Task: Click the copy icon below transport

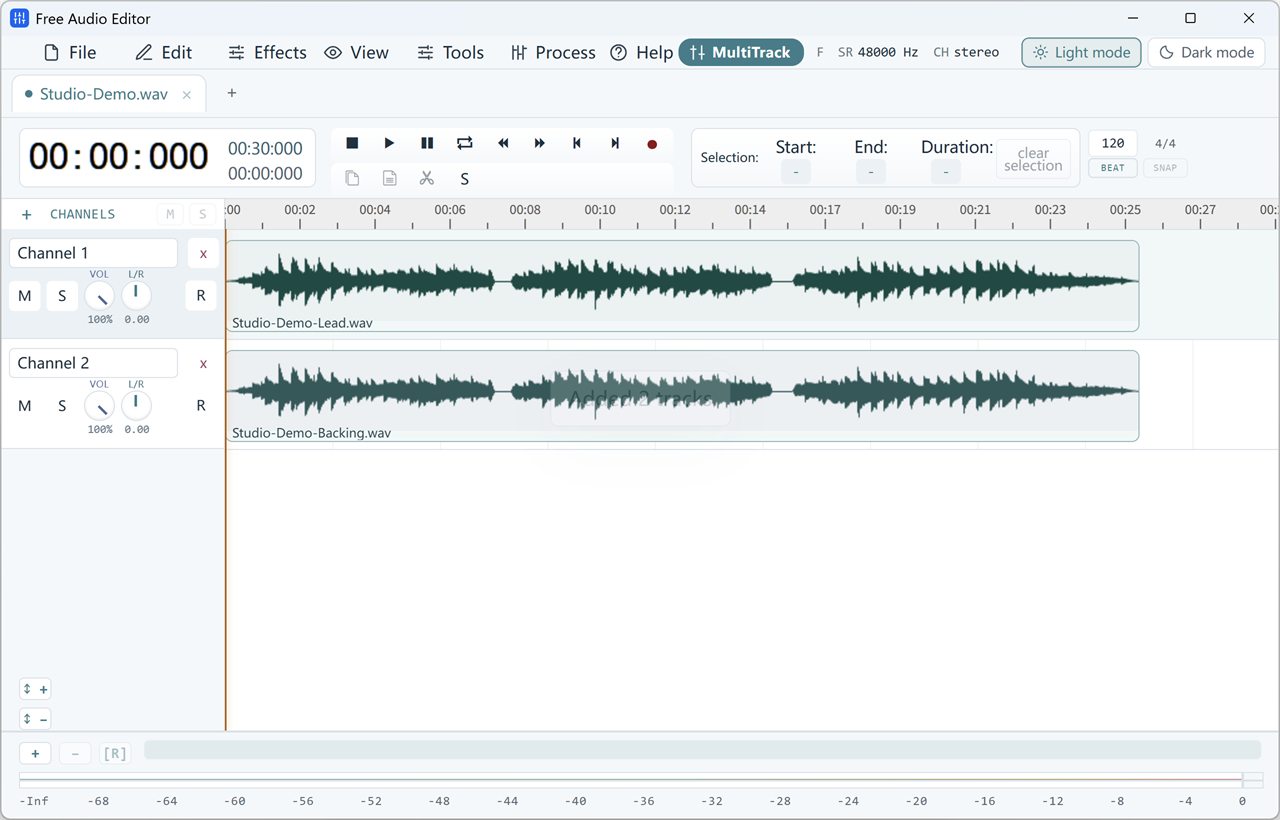Action: (352, 178)
